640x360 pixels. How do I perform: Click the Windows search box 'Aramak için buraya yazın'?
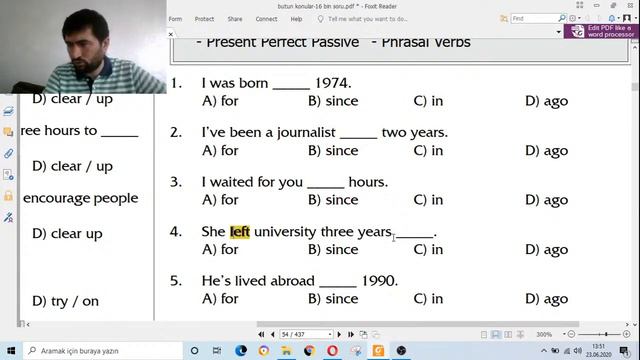click(x=103, y=351)
